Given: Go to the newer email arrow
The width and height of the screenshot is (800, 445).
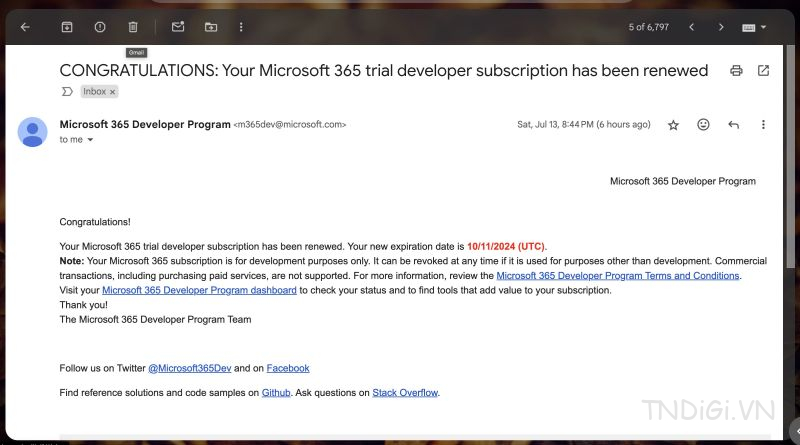Looking at the screenshot, I should (691, 27).
